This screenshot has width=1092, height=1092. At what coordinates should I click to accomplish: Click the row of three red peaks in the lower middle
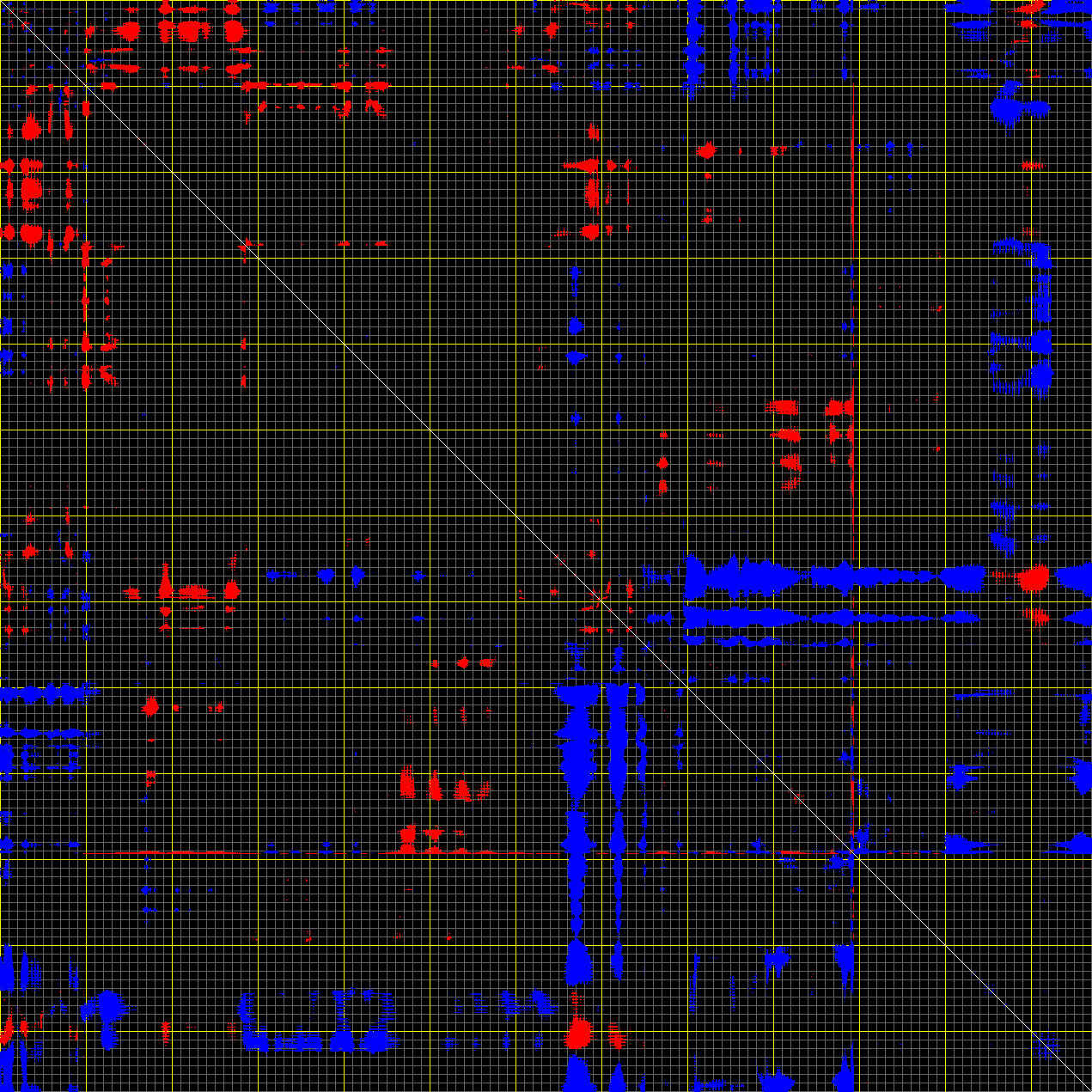pyautogui.click(x=436, y=786)
